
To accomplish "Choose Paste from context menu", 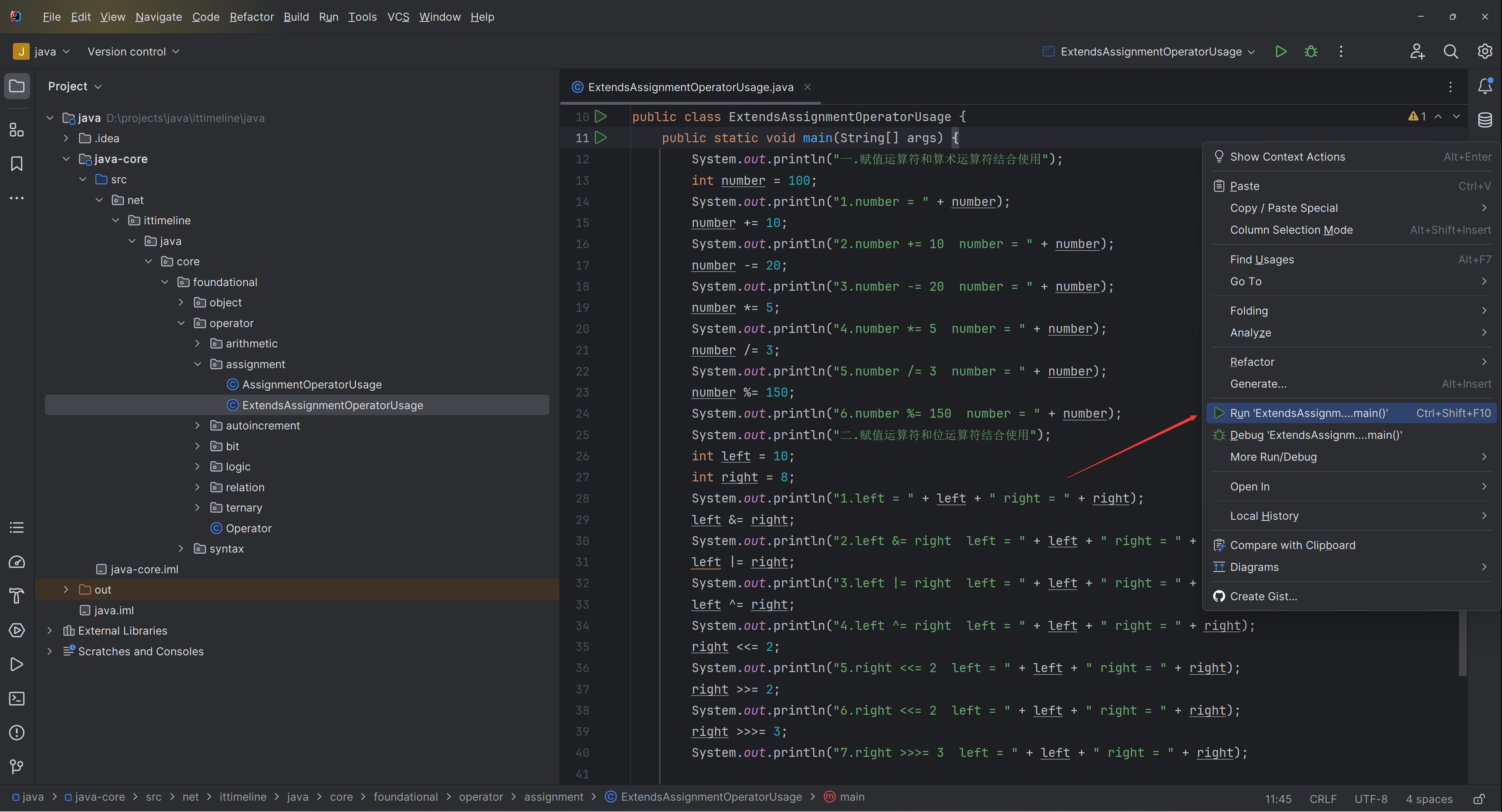I will pos(1351,186).
